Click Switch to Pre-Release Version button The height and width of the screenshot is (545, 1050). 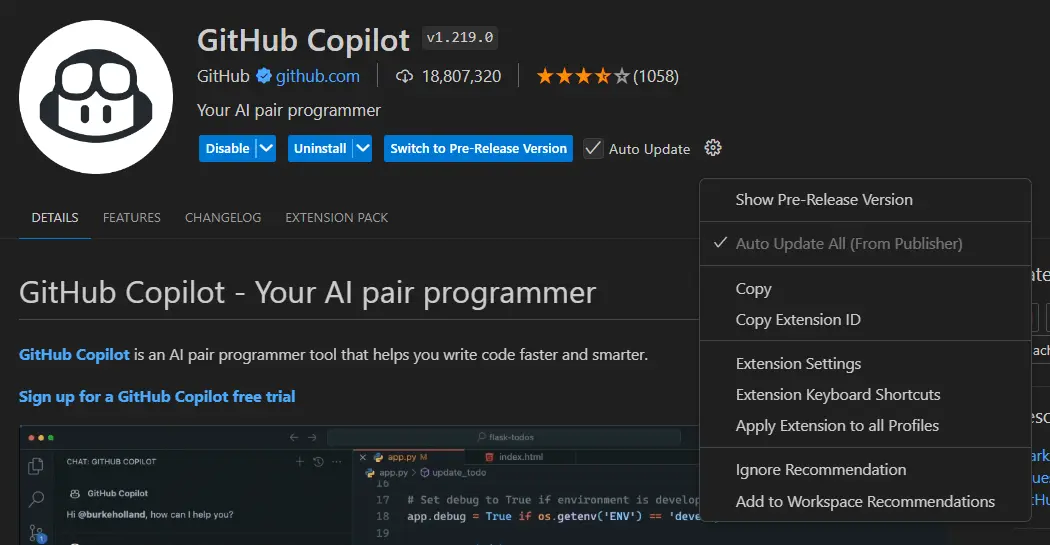tap(478, 148)
